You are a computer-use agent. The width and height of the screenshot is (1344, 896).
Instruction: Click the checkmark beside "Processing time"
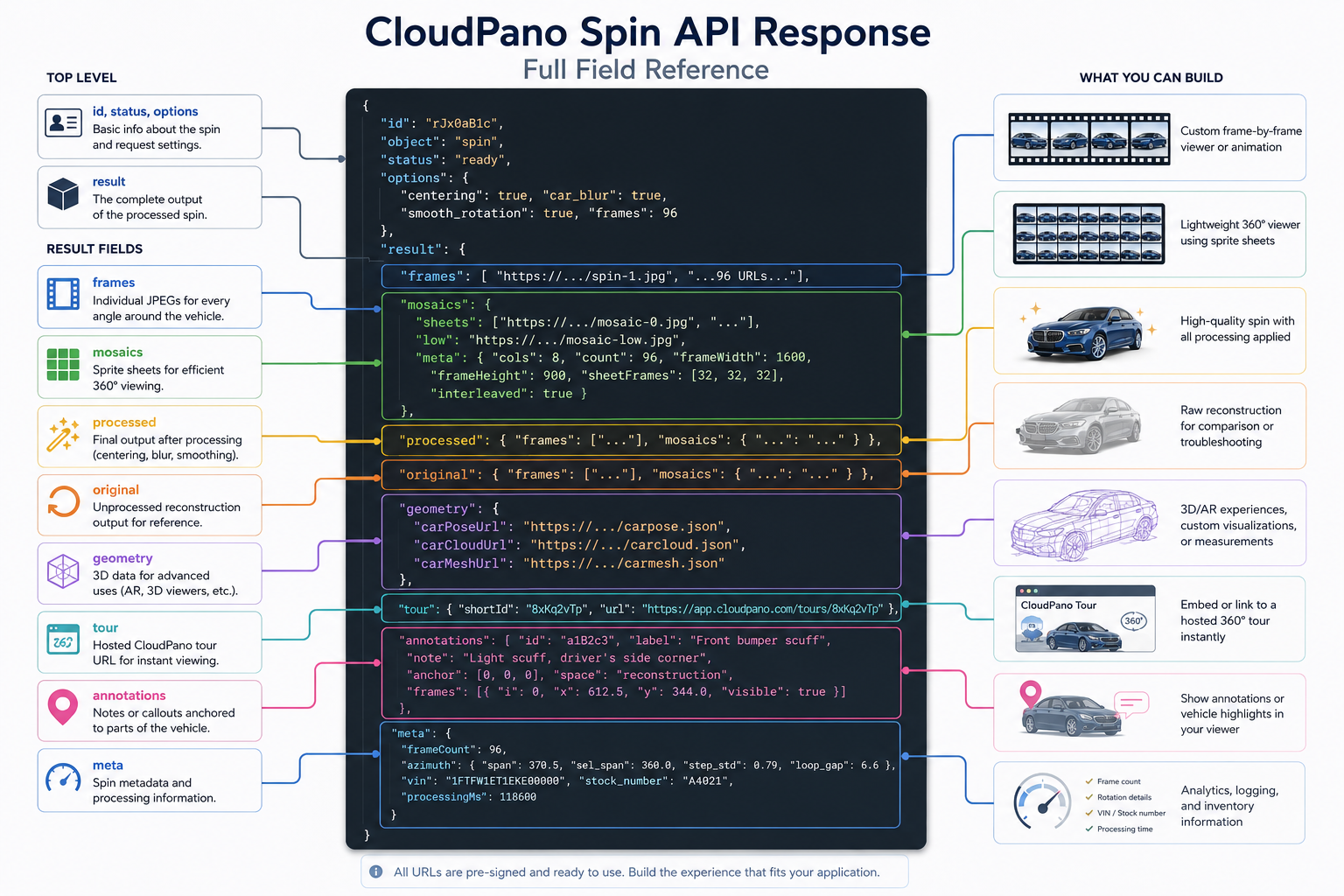click(x=1089, y=829)
